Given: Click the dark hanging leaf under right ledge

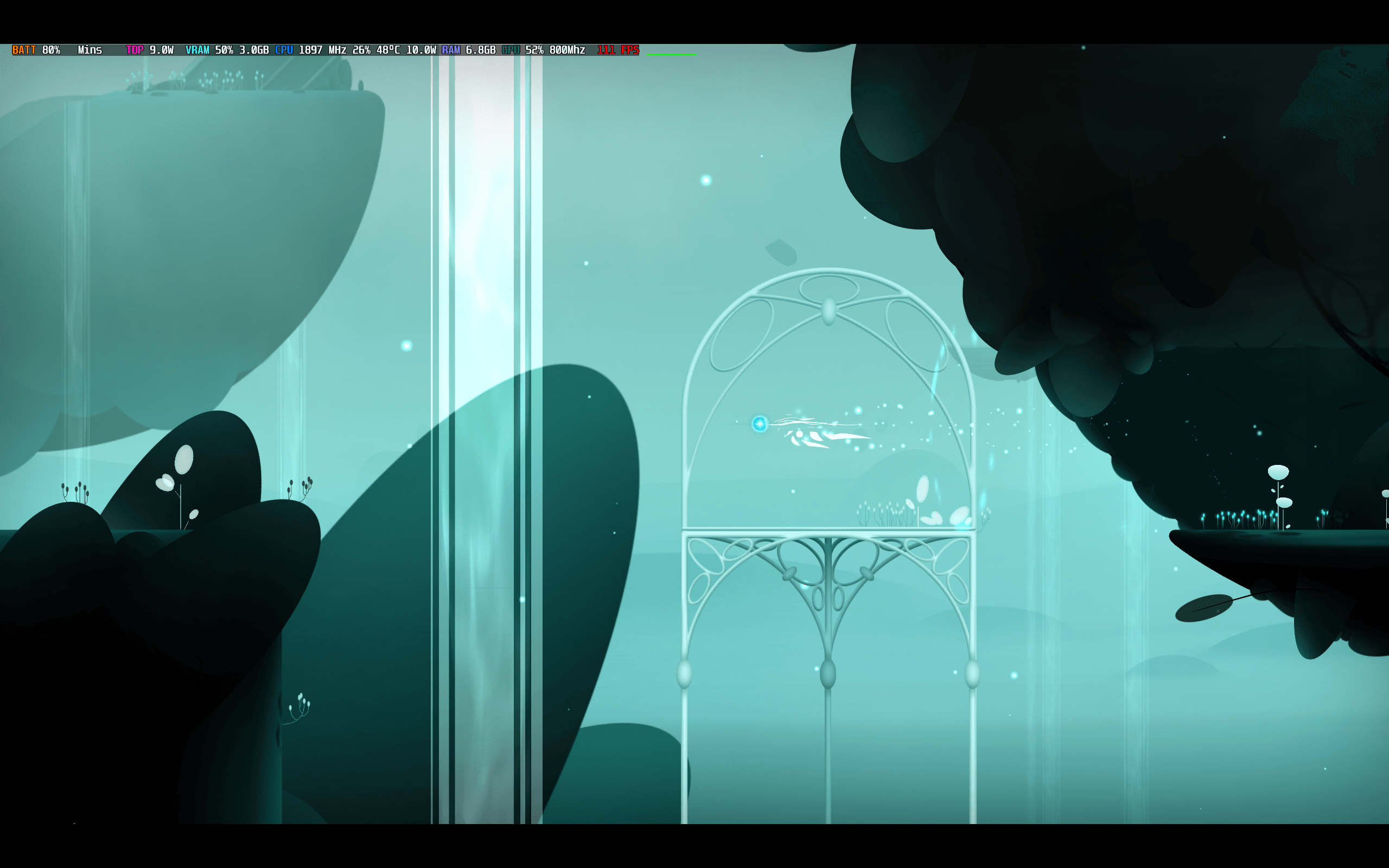Looking at the screenshot, I should tap(1203, 609).
